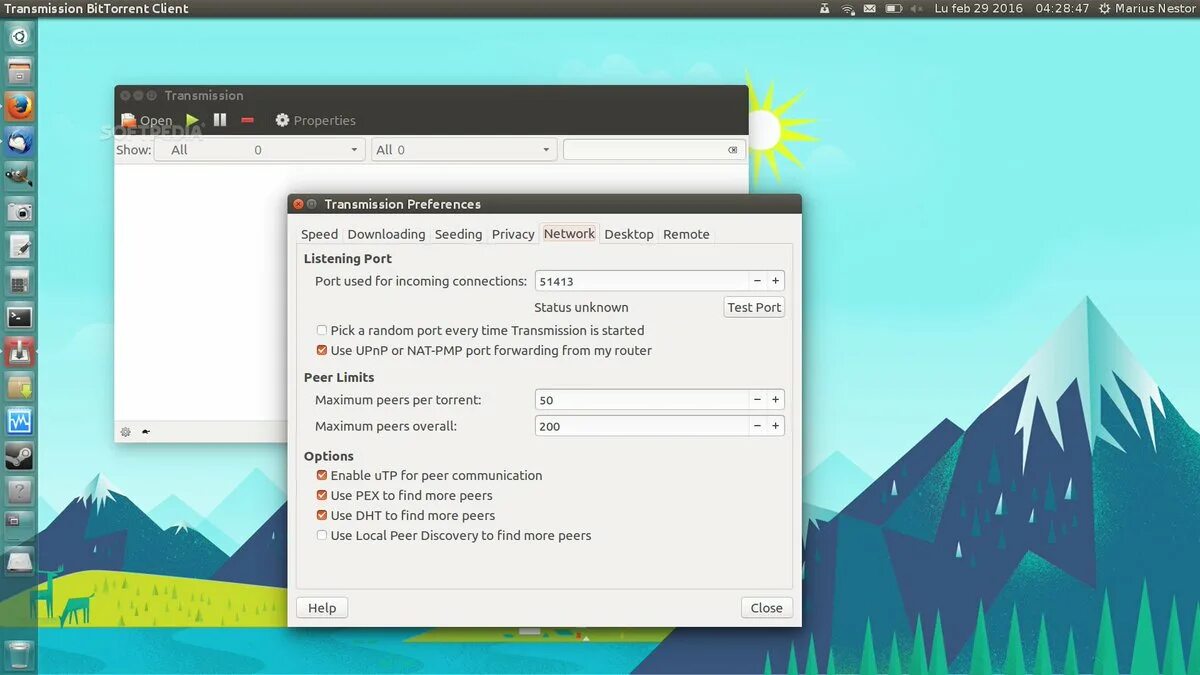Viewport: 1200px width, 675px height.
Task: Decrease maximum peers overall
Action: [x=757, y=425]
